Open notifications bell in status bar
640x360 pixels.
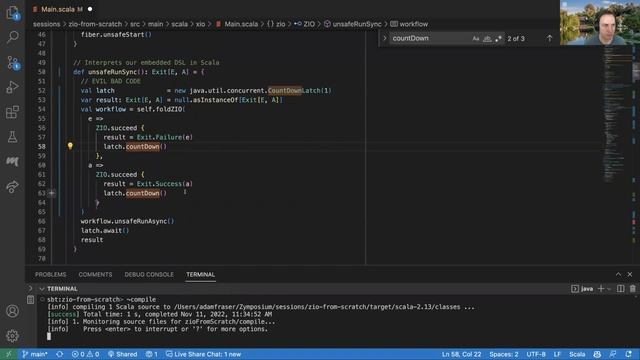click(629, 354)
